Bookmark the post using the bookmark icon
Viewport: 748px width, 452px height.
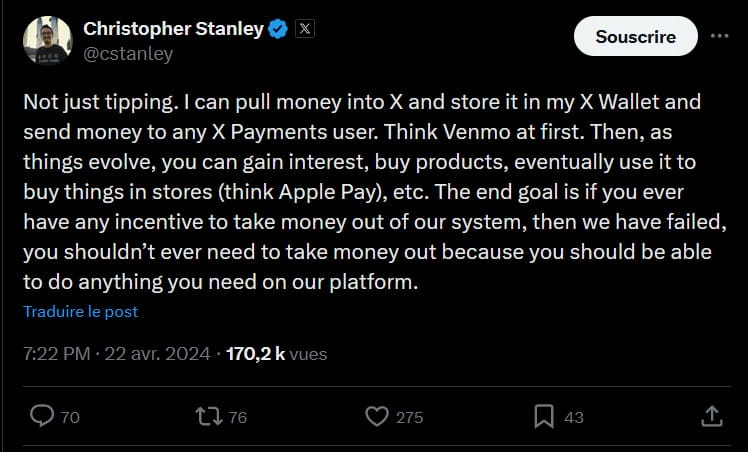point(544,416)
